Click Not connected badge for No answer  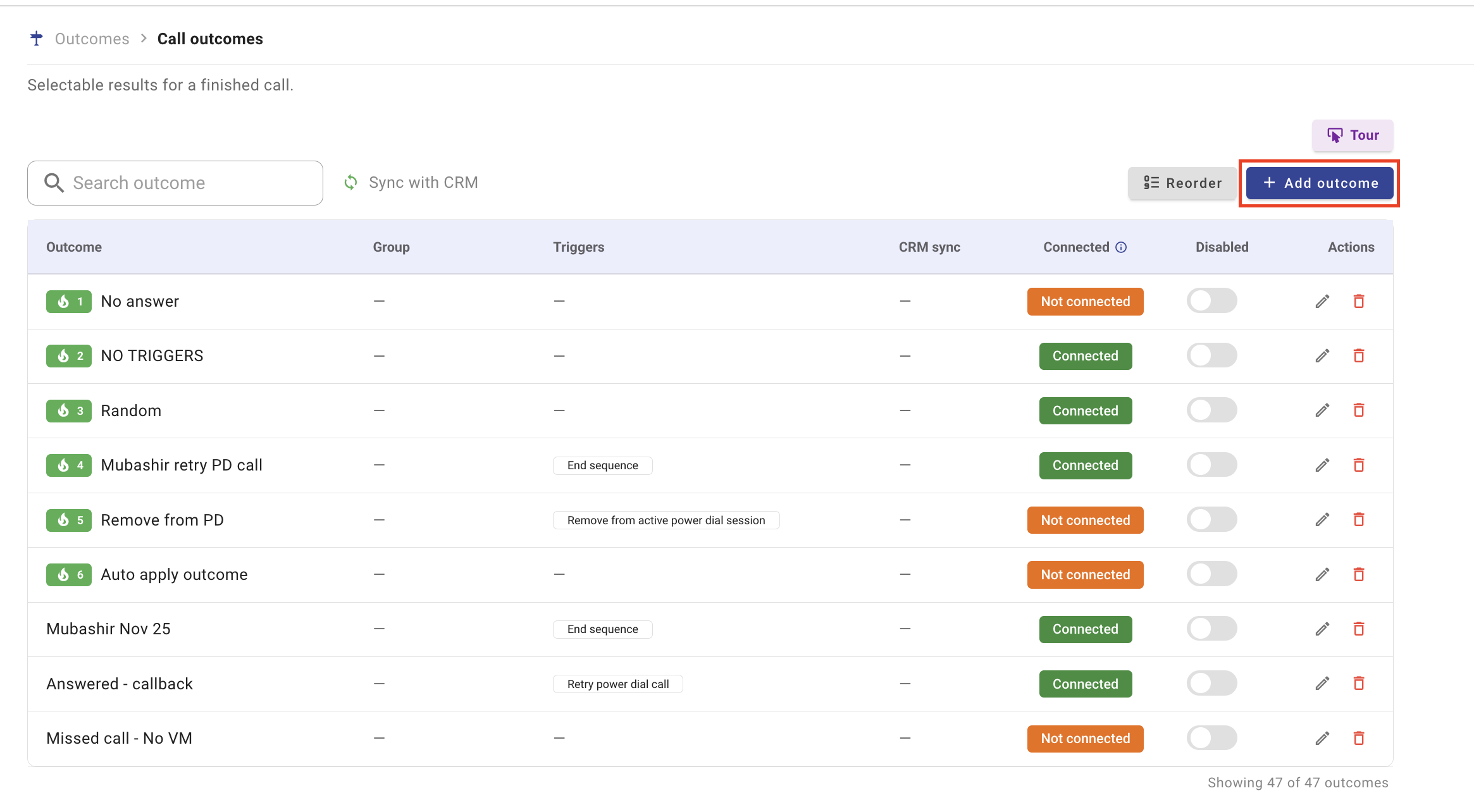click(x=1086, y=302)
